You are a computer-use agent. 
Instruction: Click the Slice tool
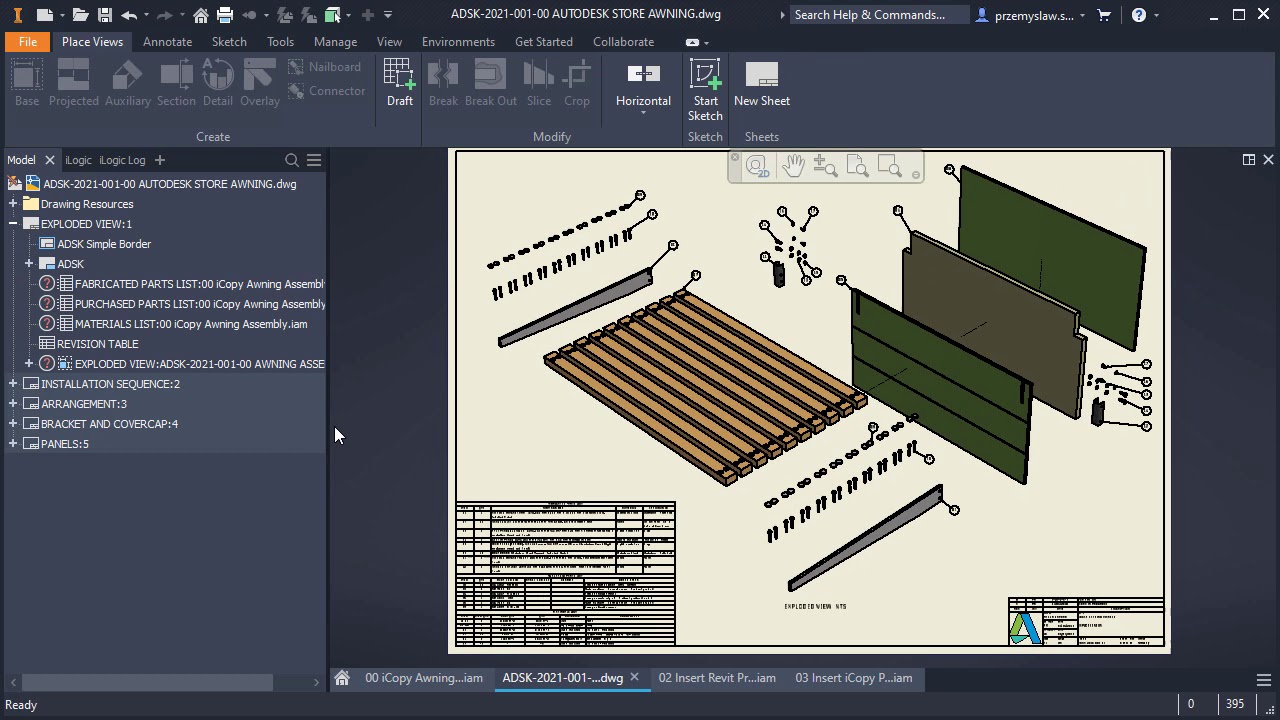(539, 82)
